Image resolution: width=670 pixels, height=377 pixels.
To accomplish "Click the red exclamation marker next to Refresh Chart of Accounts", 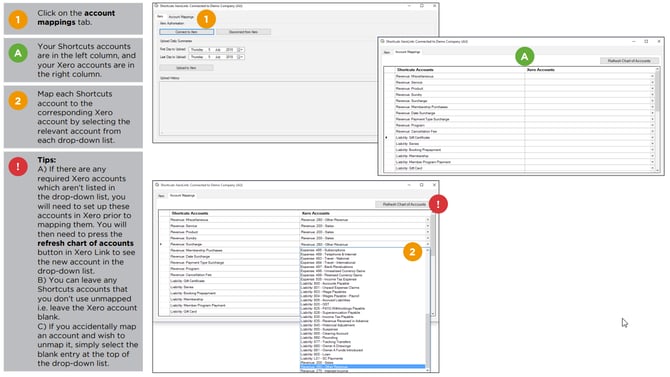I will [x=438, y=204].
